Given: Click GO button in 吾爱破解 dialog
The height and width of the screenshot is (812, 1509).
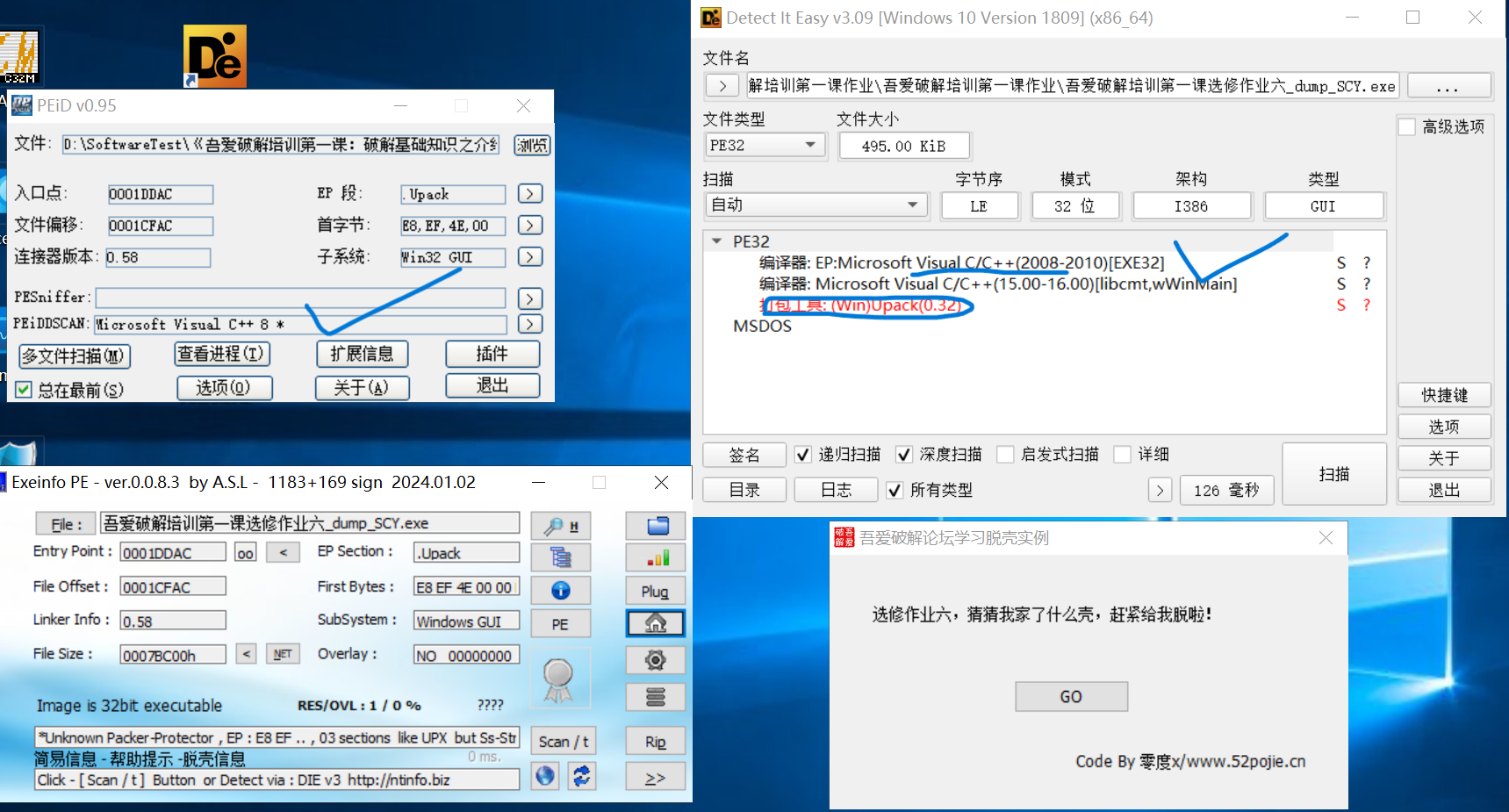Looking at the screenshot, I should 1071,696.
